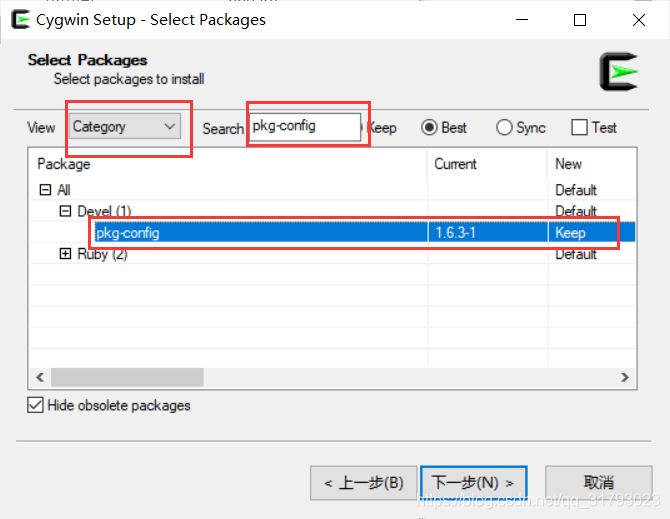Collapse the Devel (1) category

[65, 211]
